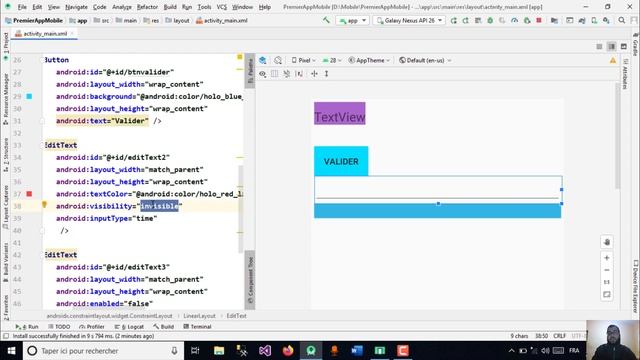Click the Make Project hammer icon
The image size is (640, 360).
(326, 20)
